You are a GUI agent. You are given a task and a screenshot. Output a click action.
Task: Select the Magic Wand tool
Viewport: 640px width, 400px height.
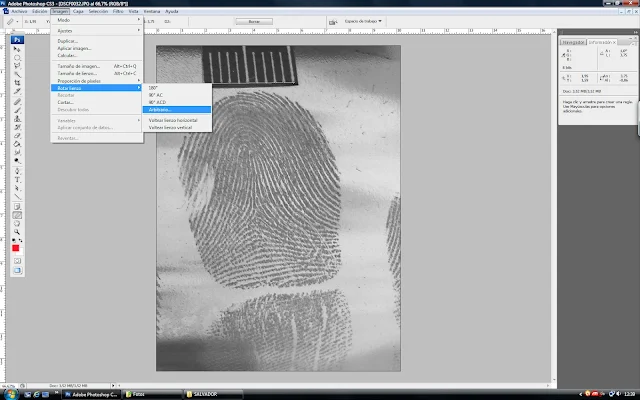(17, 74)
